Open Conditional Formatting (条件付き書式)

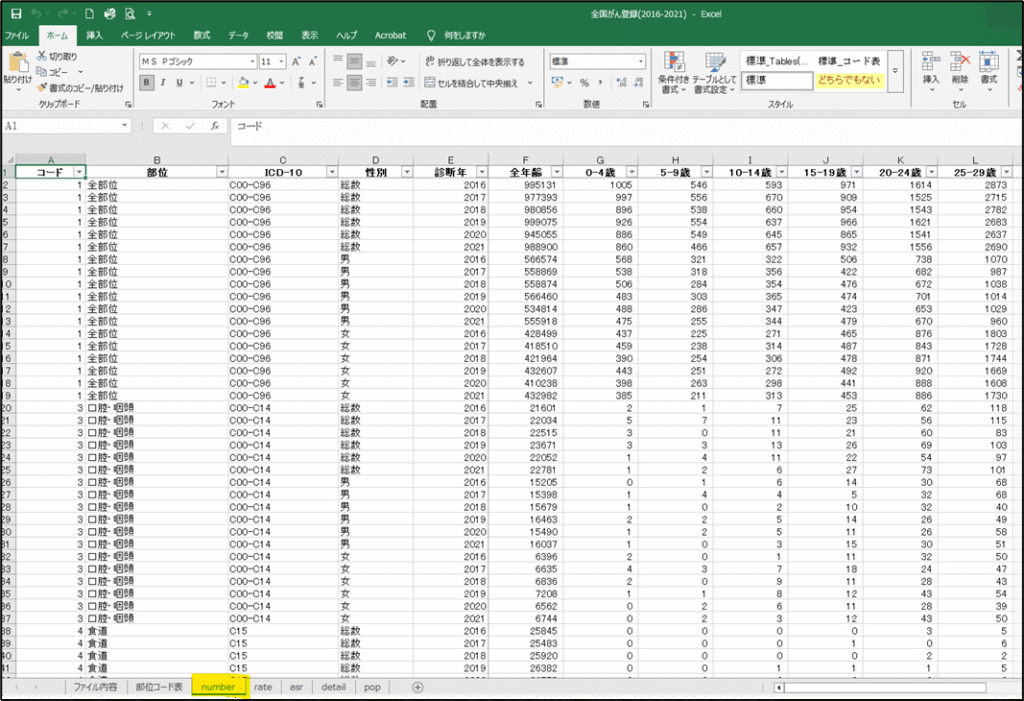[674, 68]
